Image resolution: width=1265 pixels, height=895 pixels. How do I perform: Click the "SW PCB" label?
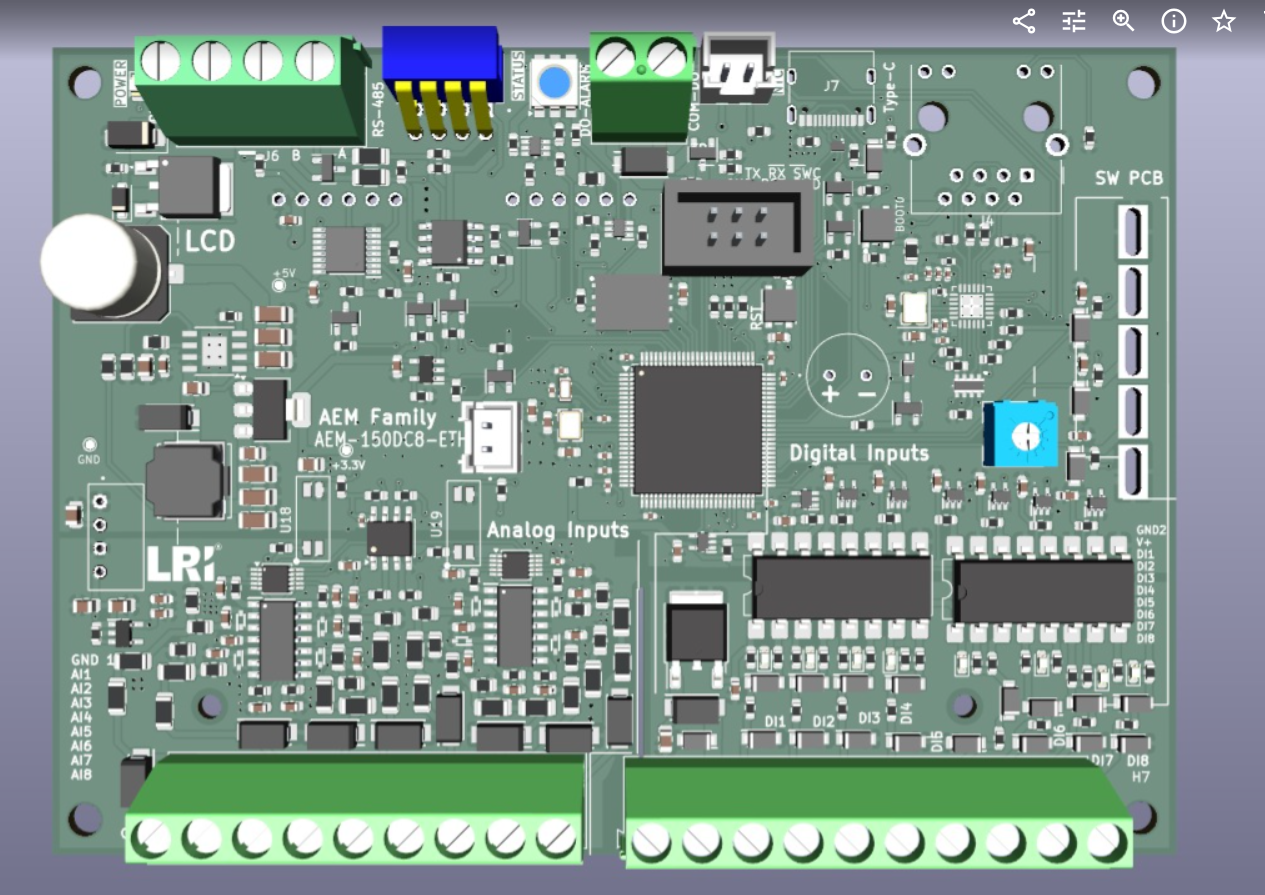click(x=1129, y=179)
